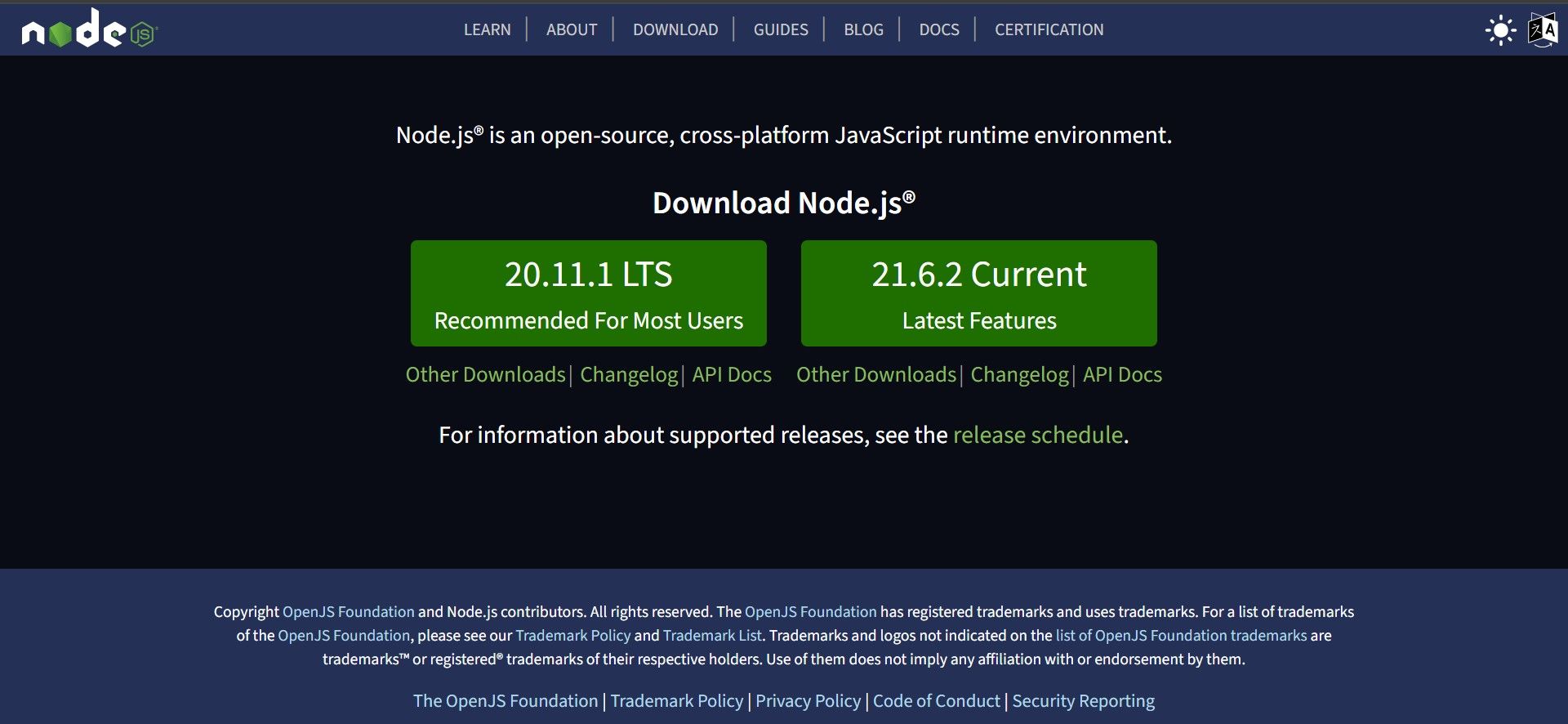Open DOCS from the top navigation
Viewport: 1568px width, 724px height.
point(939,29)
